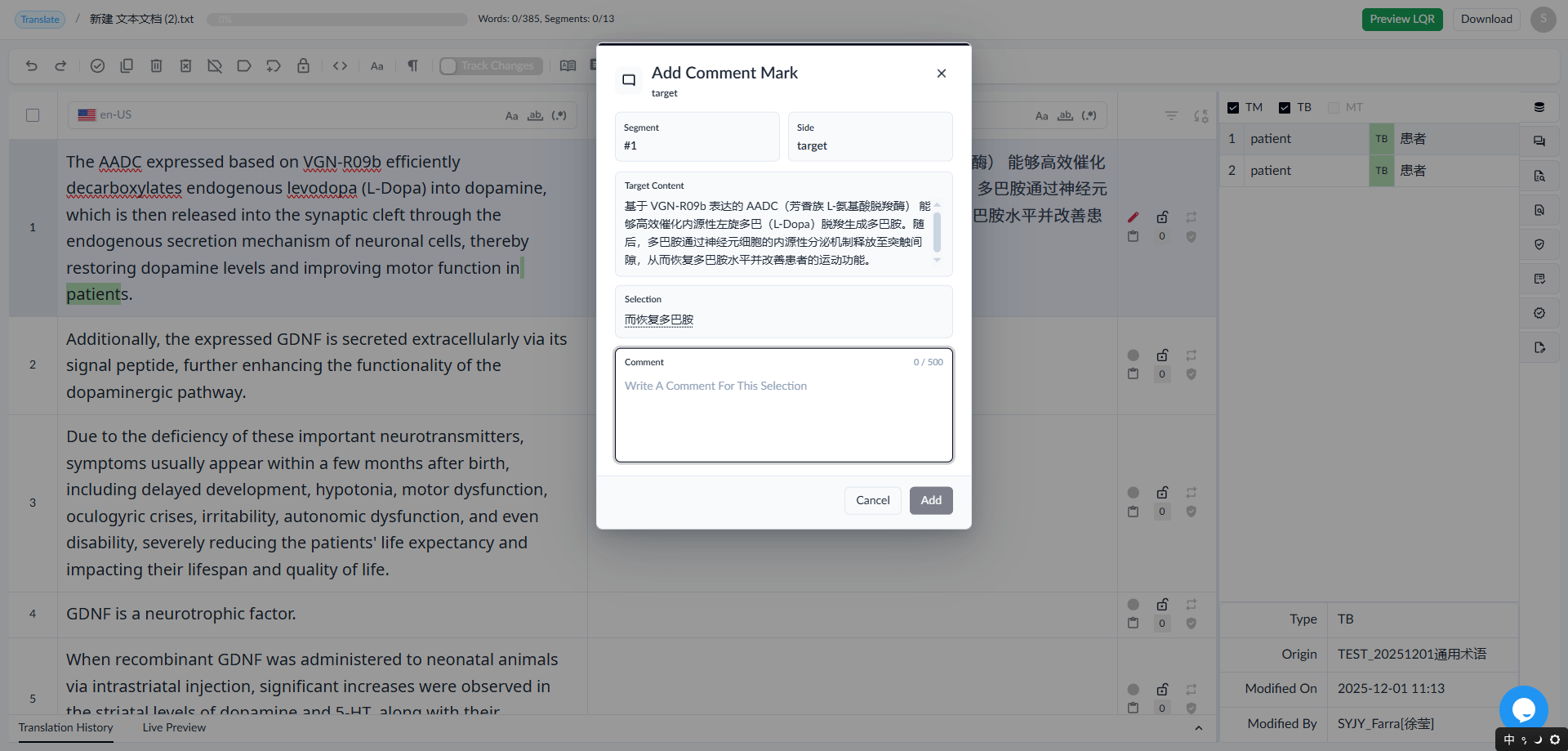Click the Download button
The width and height of the screenshot is (1568, 751).
[x=1486, y=19]
